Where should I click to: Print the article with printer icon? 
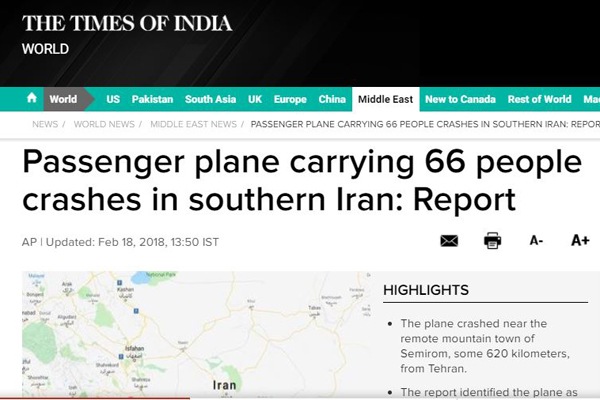(x=492, y=240)
